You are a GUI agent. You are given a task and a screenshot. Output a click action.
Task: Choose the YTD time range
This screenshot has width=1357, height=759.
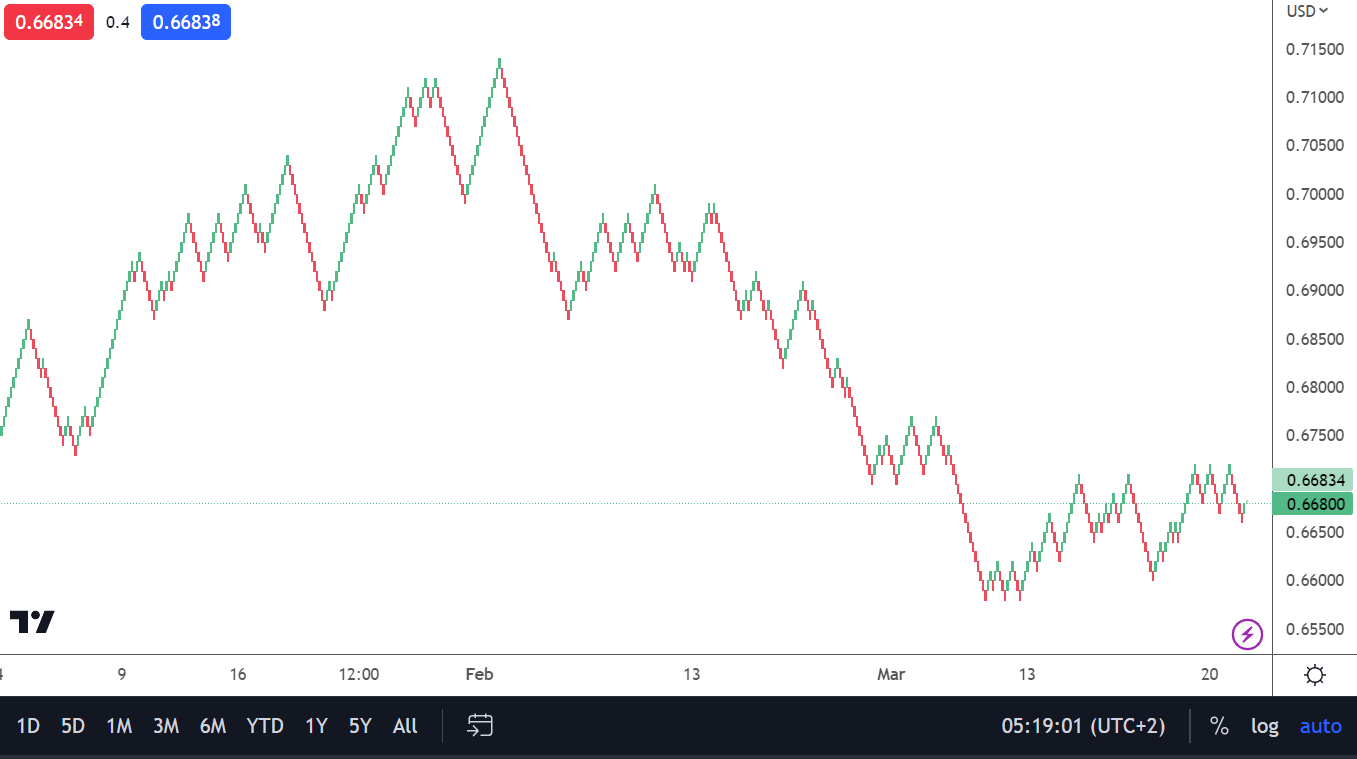pos(265,726)
